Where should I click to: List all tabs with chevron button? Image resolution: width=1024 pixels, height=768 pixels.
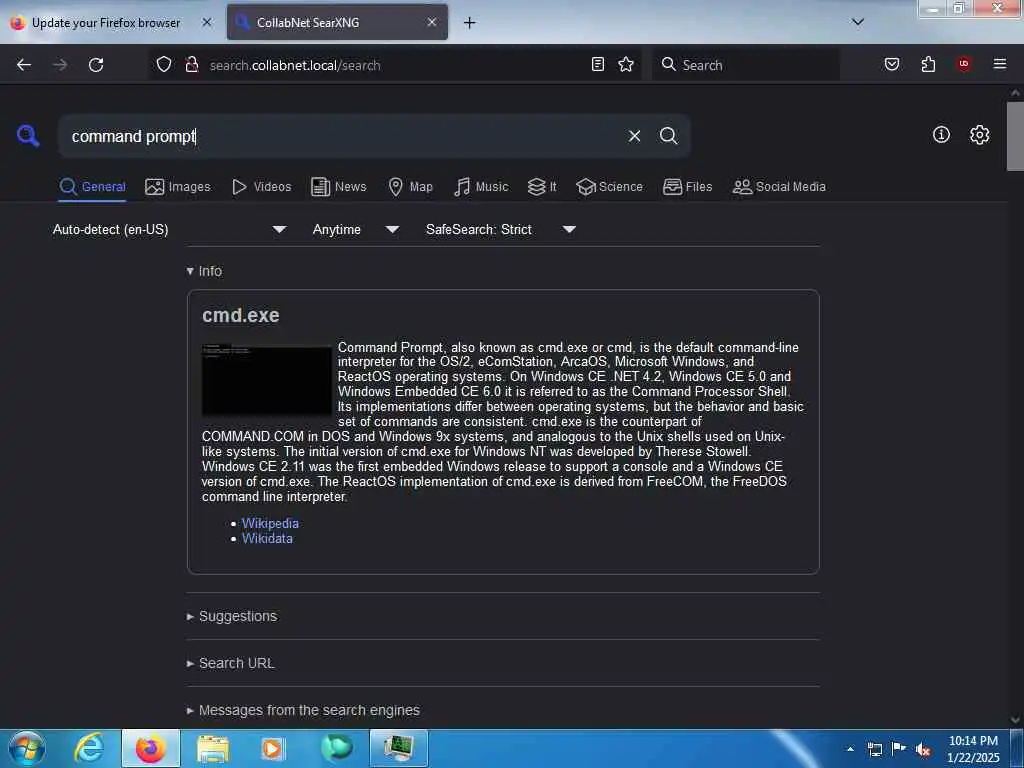click(x=858, y=22)
